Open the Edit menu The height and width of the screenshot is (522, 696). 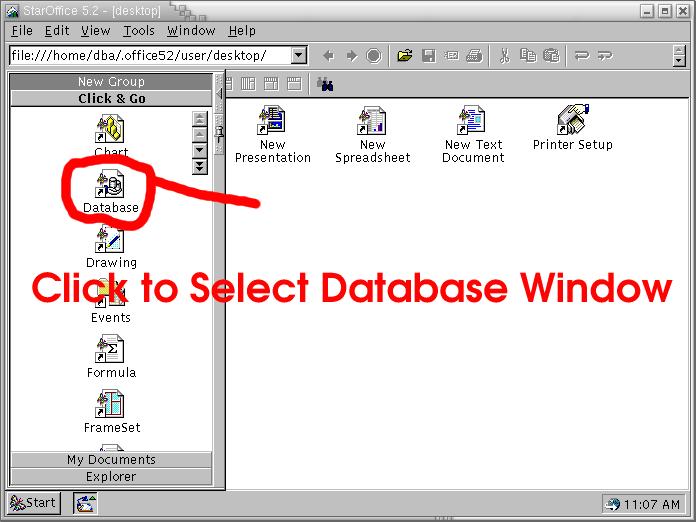pyautogui.click(x=57, y=31)
